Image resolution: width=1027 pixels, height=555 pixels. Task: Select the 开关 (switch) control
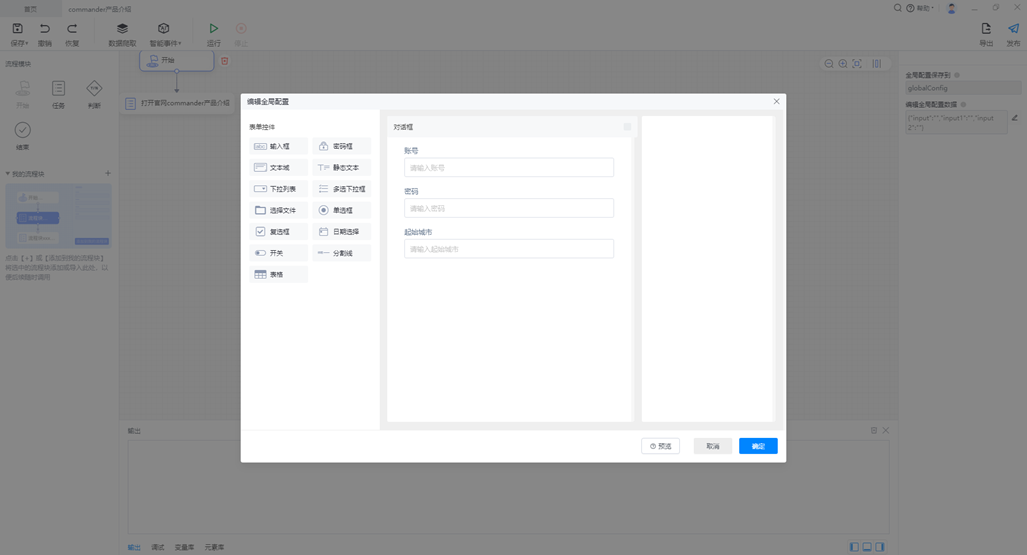pyautogui.click(x=279, y=253)
